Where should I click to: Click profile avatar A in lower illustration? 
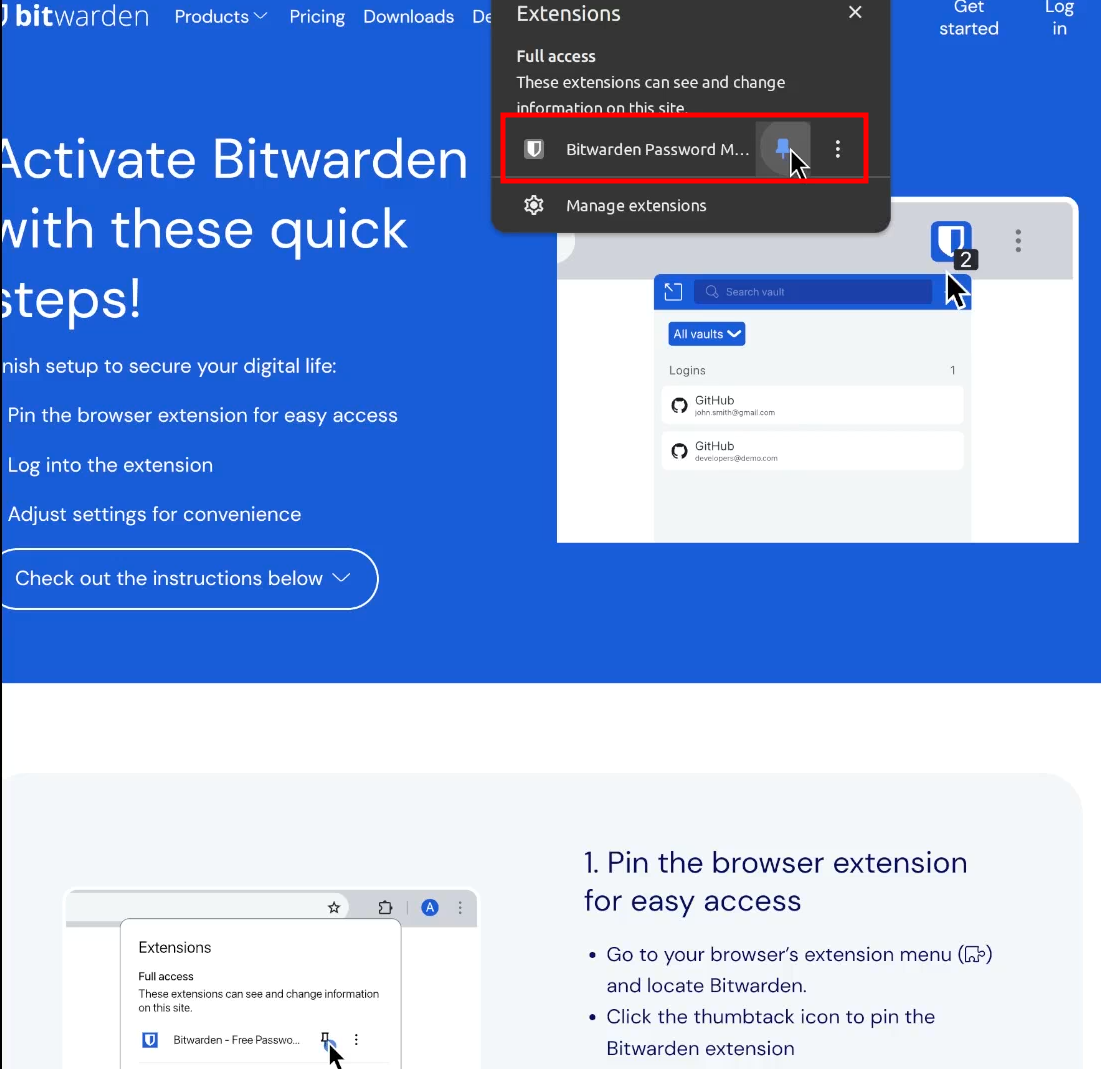(x=430, y=907)
